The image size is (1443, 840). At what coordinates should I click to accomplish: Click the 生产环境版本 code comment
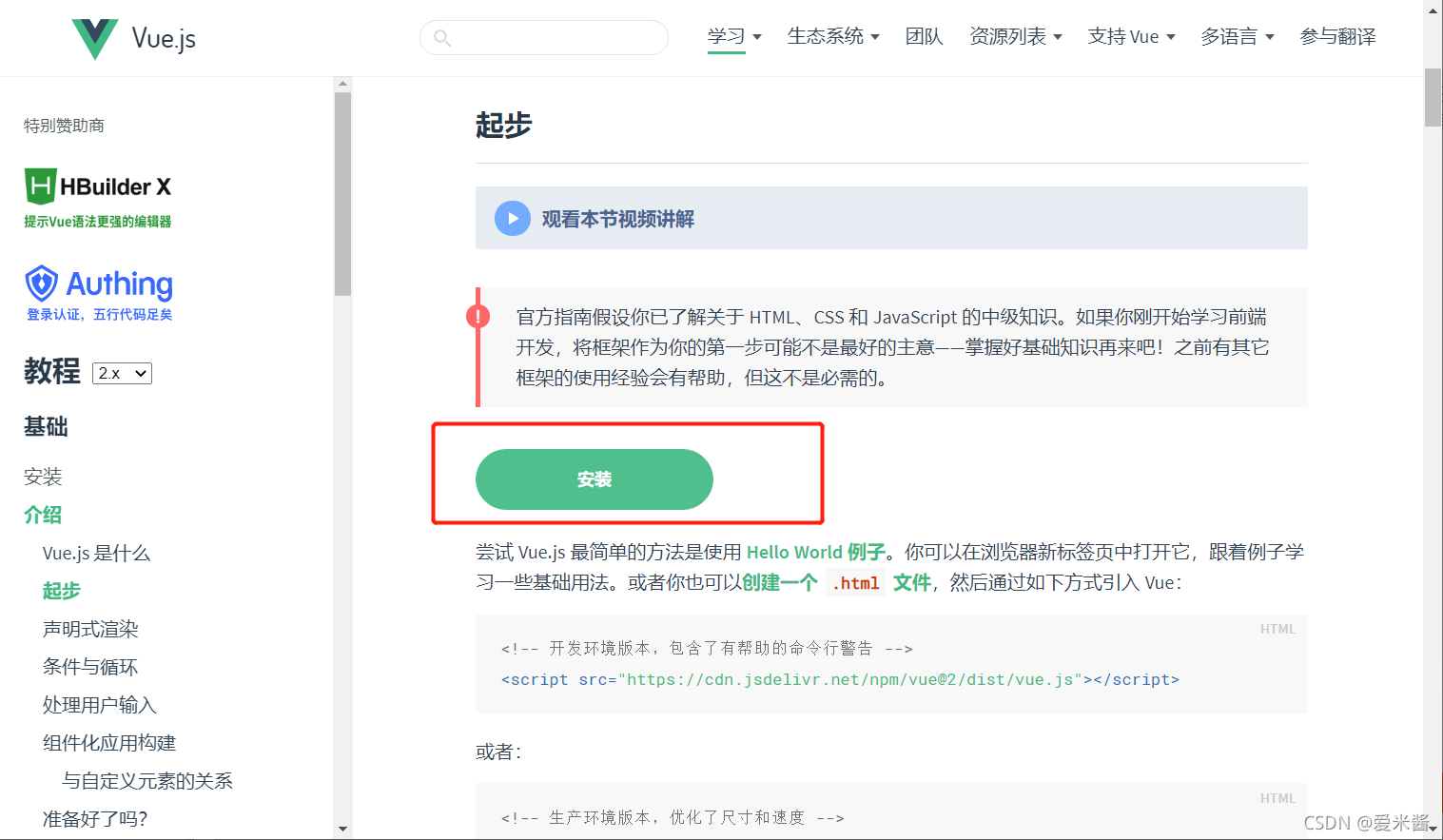(x=673, y=817)
